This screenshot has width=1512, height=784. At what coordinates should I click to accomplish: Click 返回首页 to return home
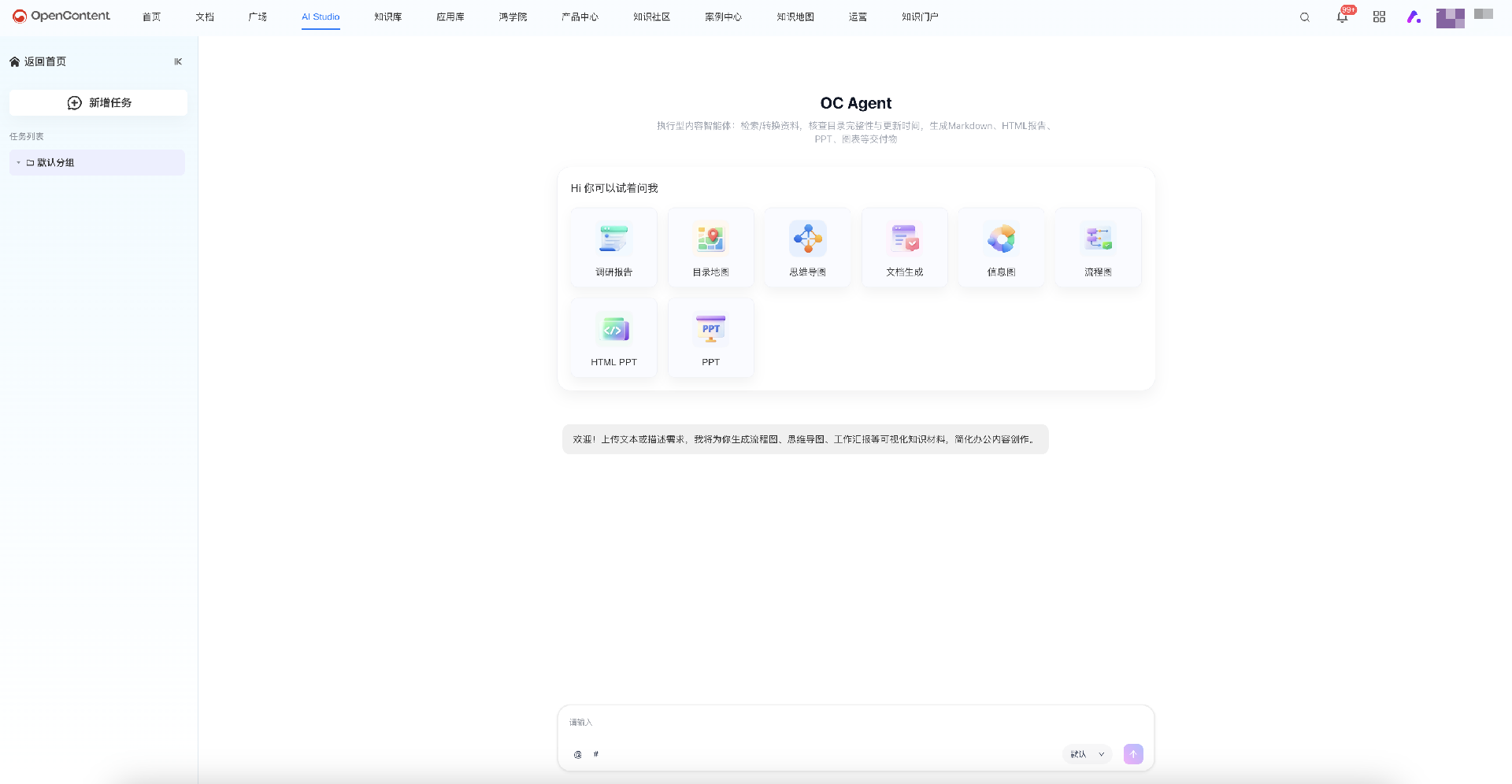click(x=38, y=61)
